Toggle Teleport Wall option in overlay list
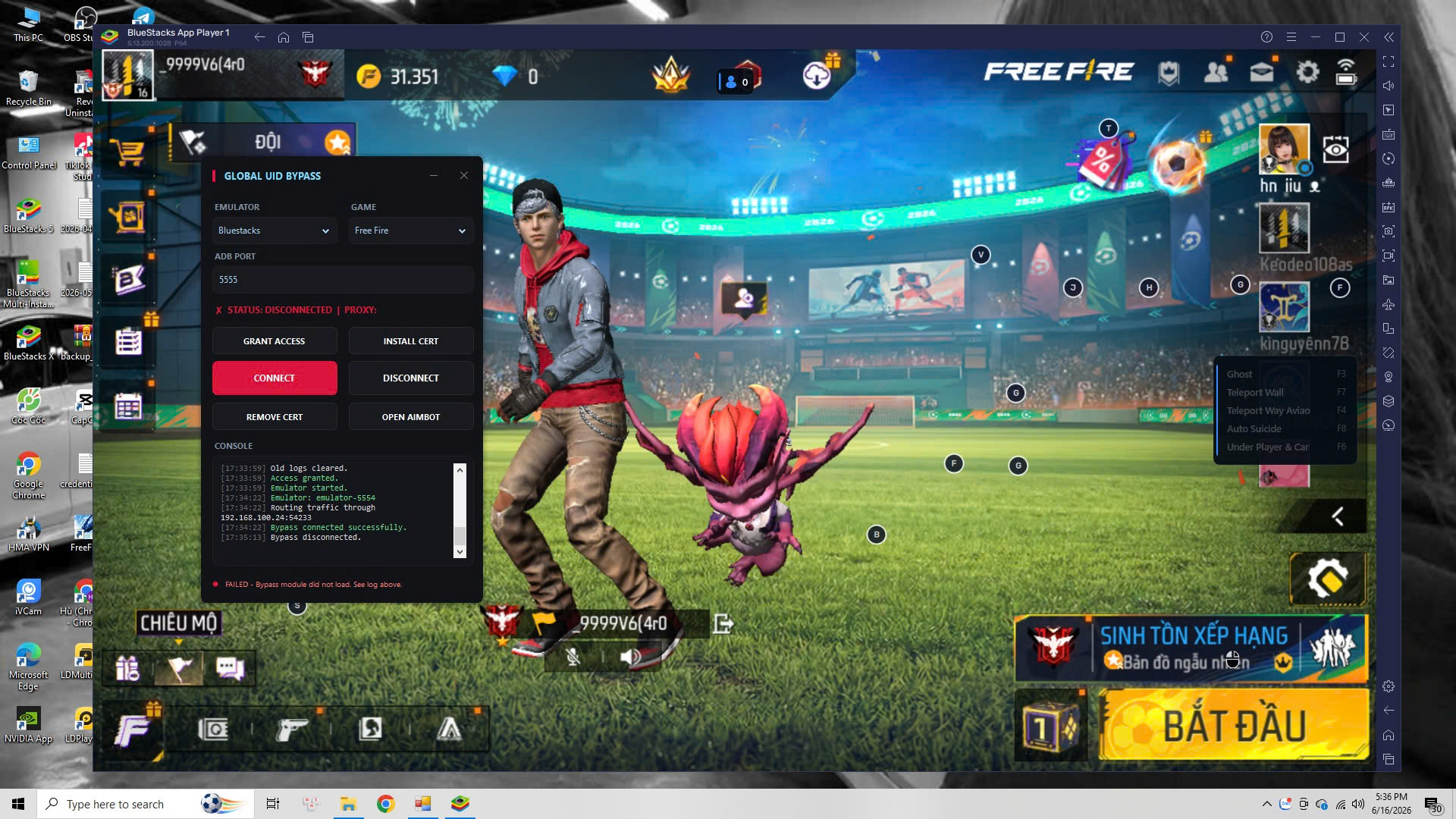 (x=1285, y=392)
